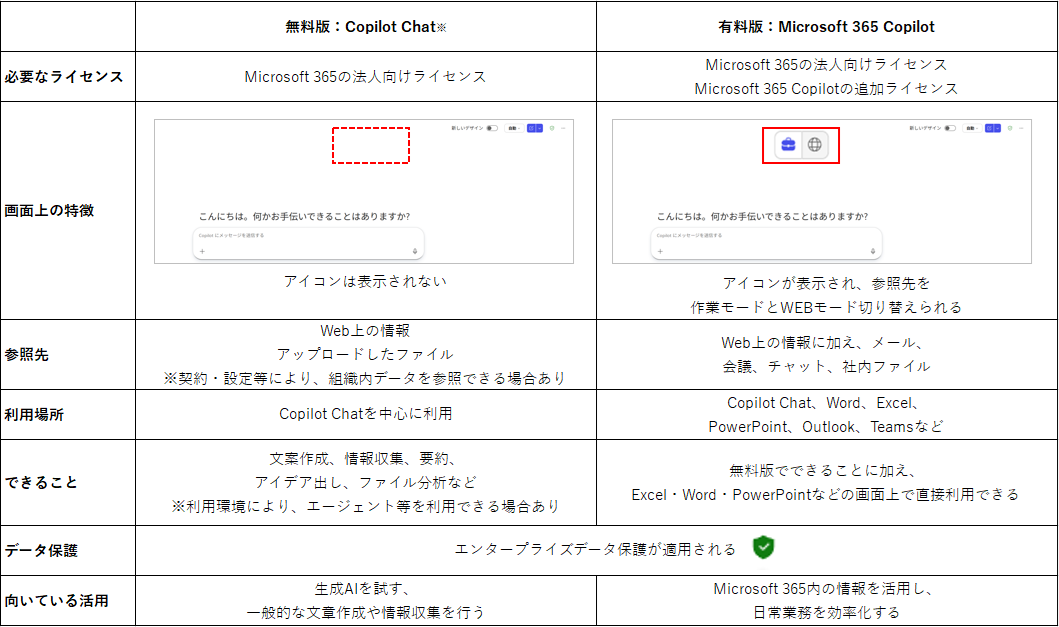The width and height of the screenshot is (1059, 627).
Task: Open the 自動 dropdown in 有料版 screenshot
Action: (x=972, y=128)
